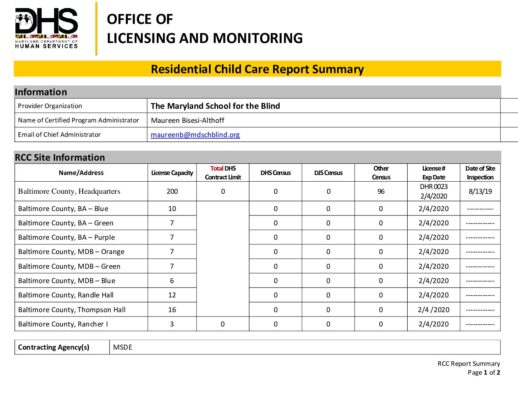Click the 'Contracting Agency(s)' label
Image resolution: width=518 pixels, height=400 pixels.
click(x=54, y=347)
